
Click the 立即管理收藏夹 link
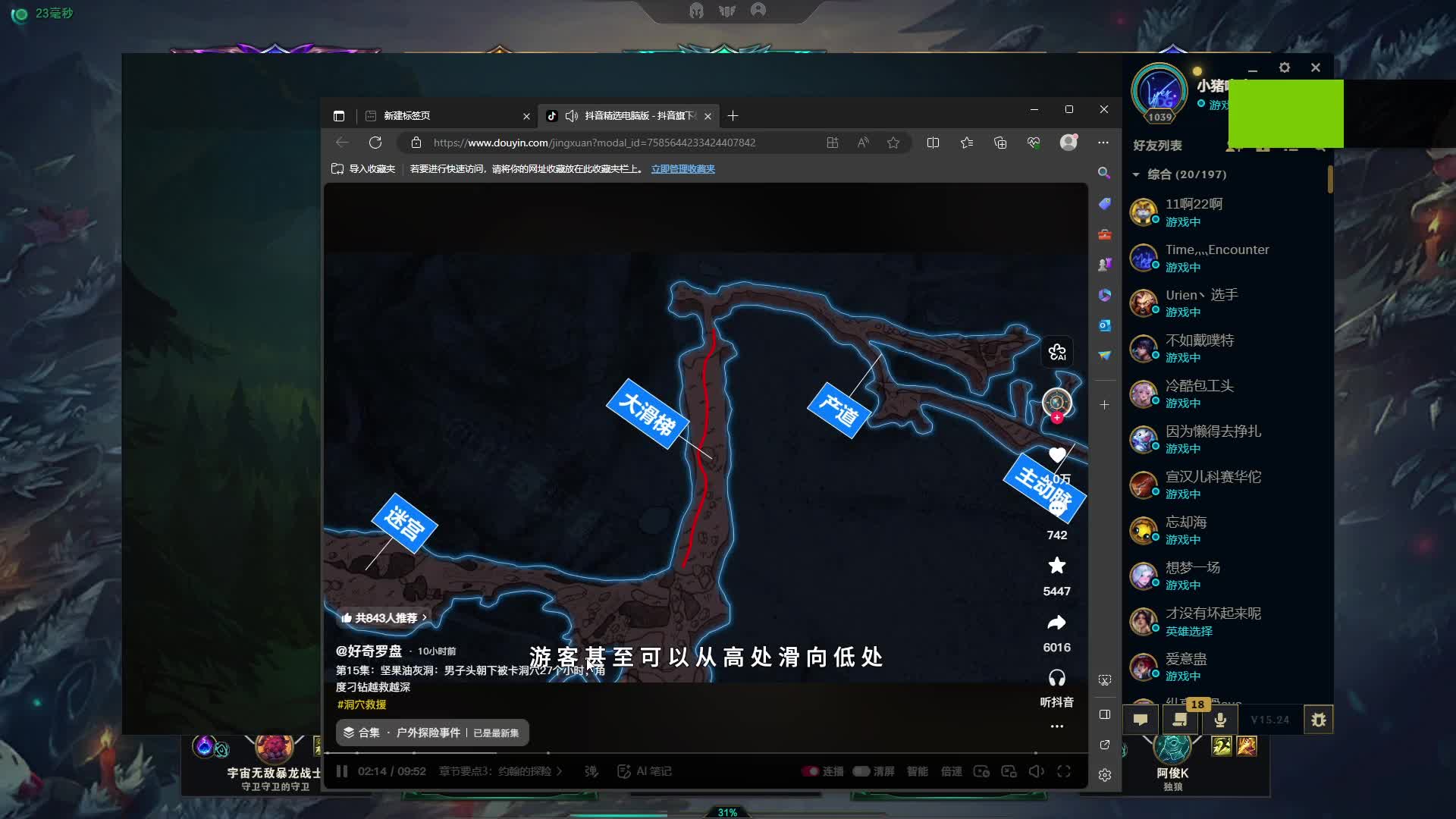pos(682,169)
